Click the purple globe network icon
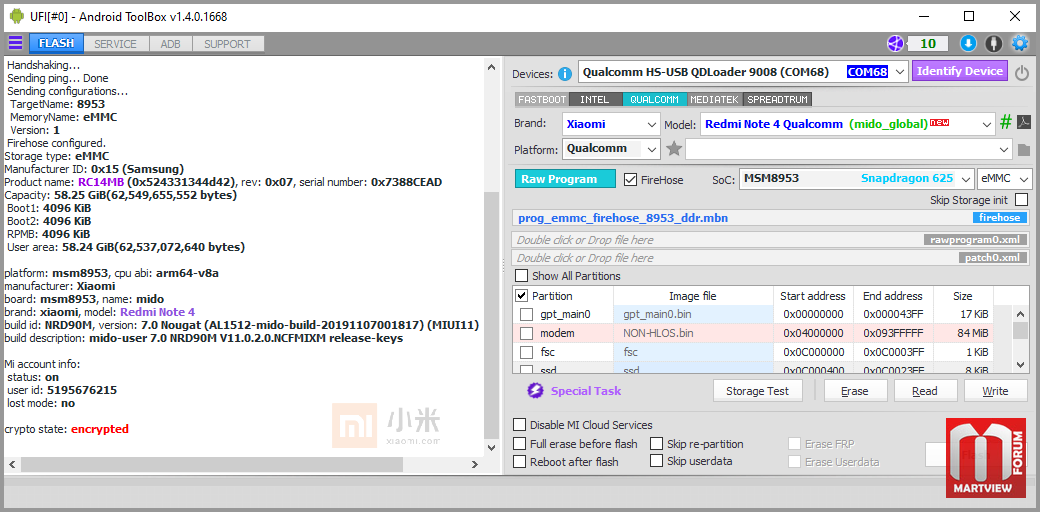 click(896, 44)
